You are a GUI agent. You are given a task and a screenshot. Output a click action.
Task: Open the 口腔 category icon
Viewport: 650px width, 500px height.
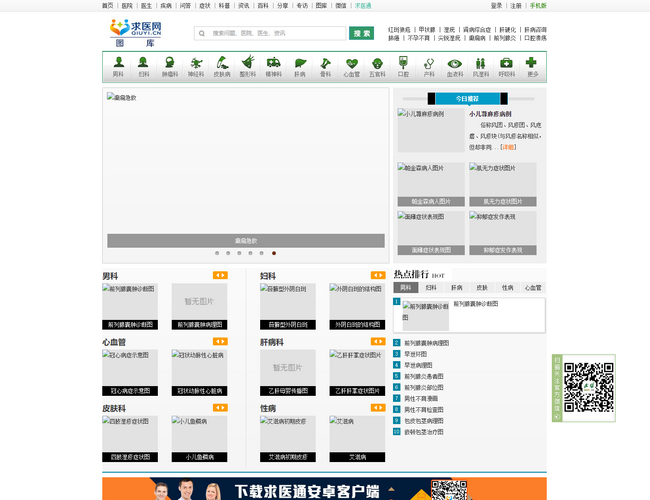(403, 66)
